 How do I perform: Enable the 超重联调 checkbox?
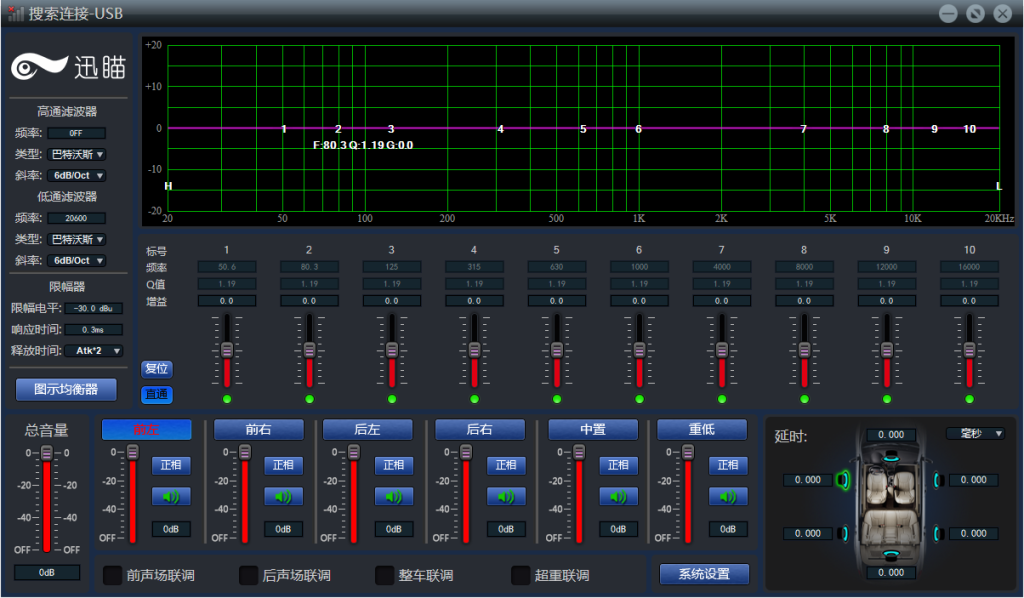(x=520, y=575)
